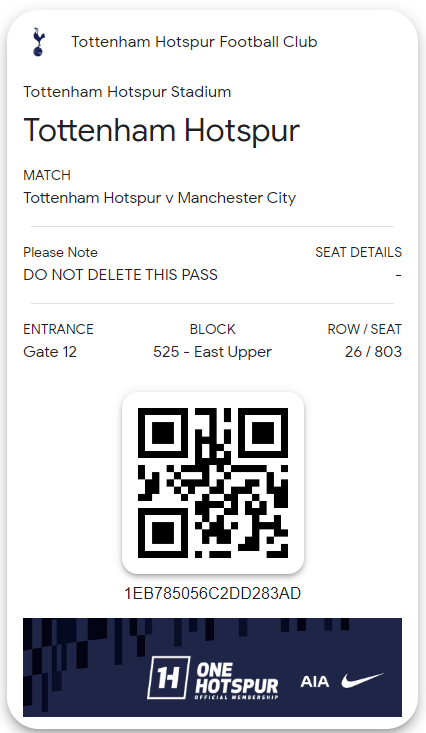This screenshot has height=733, width=426.
Task: Click the One Hotspur Official Membership banner
Action: (x=212, y=667)
